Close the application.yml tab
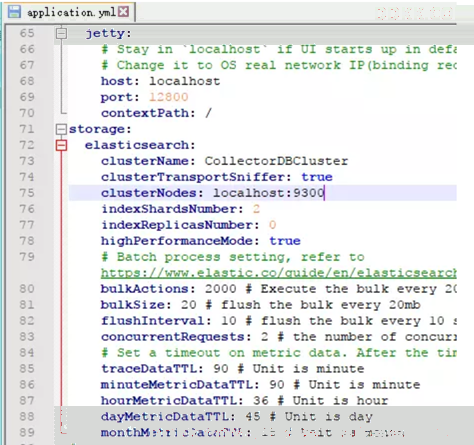Image resolution: width=474 pixels, height=445 pixels. [x=123, y=12]
